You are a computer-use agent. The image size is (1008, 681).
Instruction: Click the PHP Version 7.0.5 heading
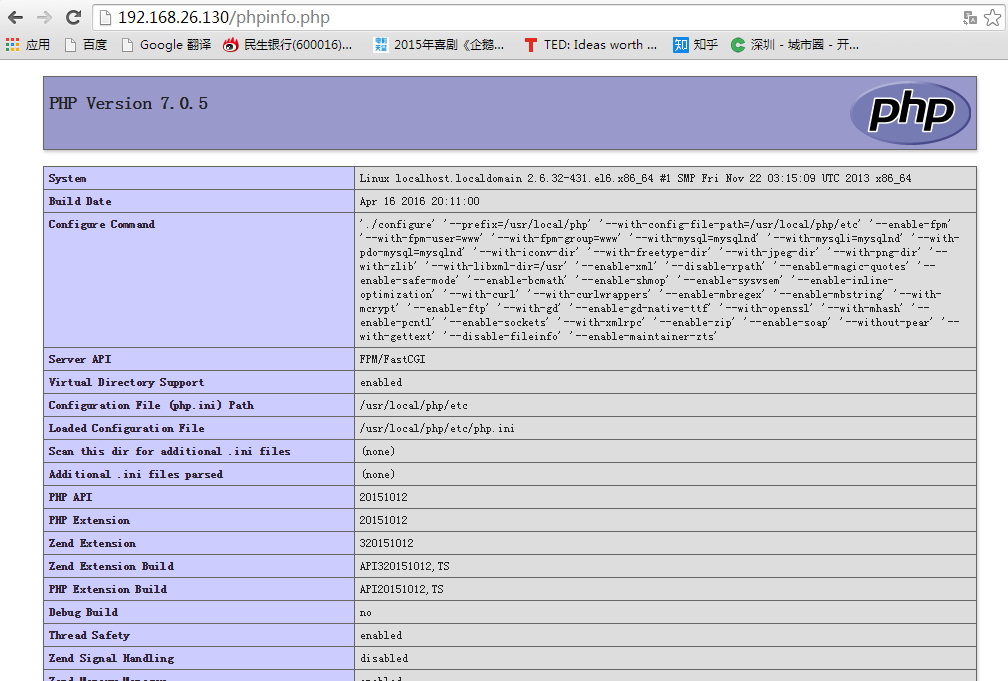coord(129,104)
